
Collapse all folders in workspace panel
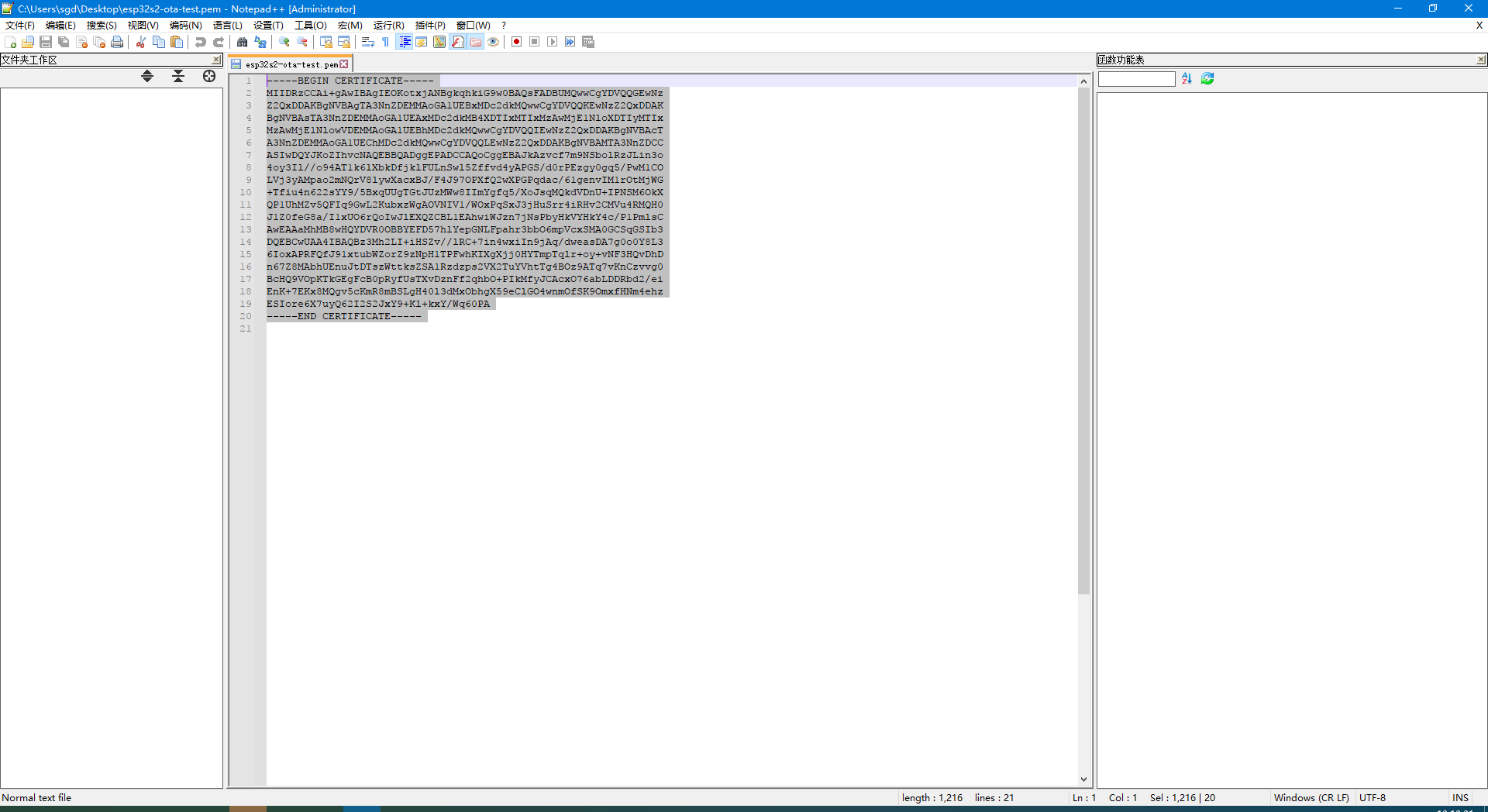click(178, 76)
